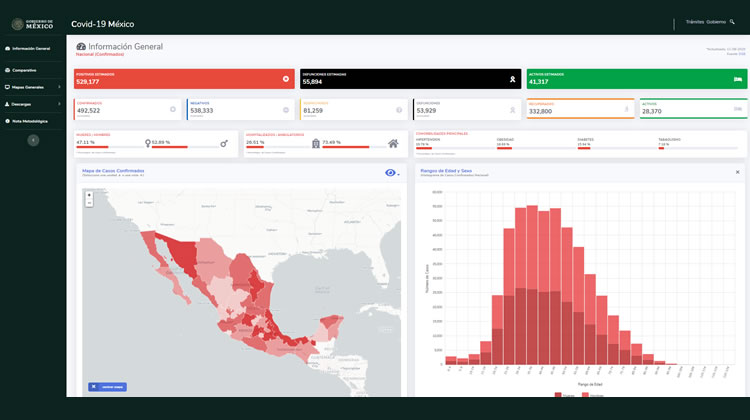Click the Trámites link in header

695,22
